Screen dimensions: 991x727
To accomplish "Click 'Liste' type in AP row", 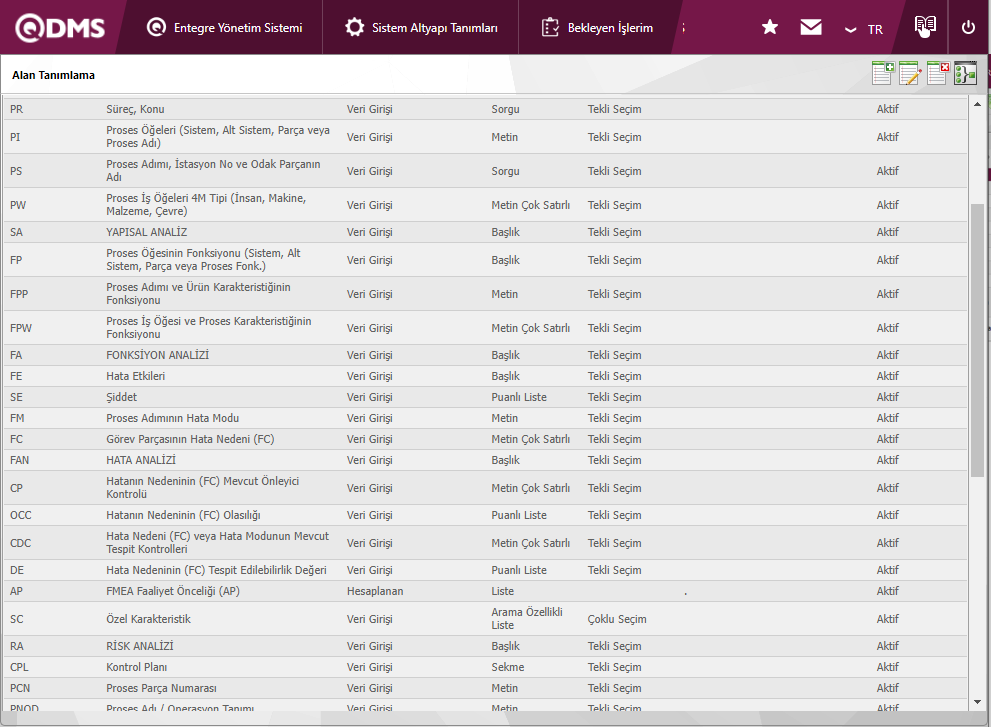I will coord(502,591).
